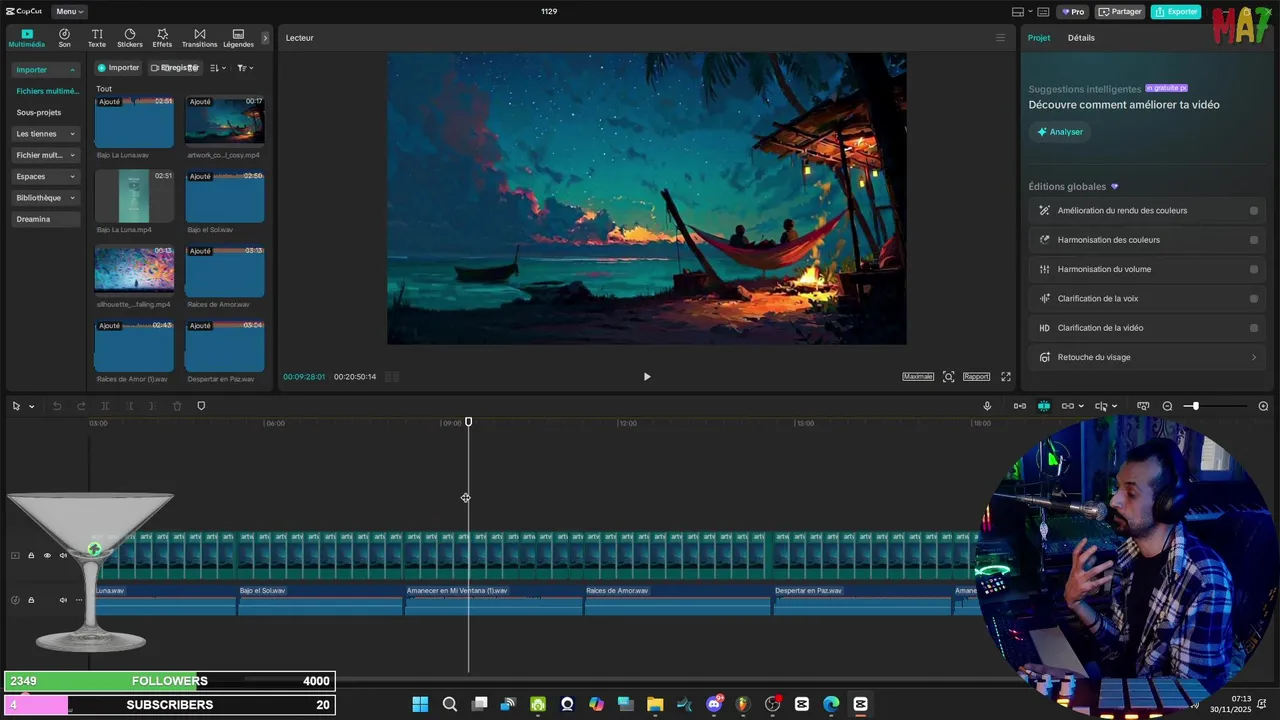The width and height of the screenshot is (1280, 720).
Task: Lock the video track
Action: 31,556
